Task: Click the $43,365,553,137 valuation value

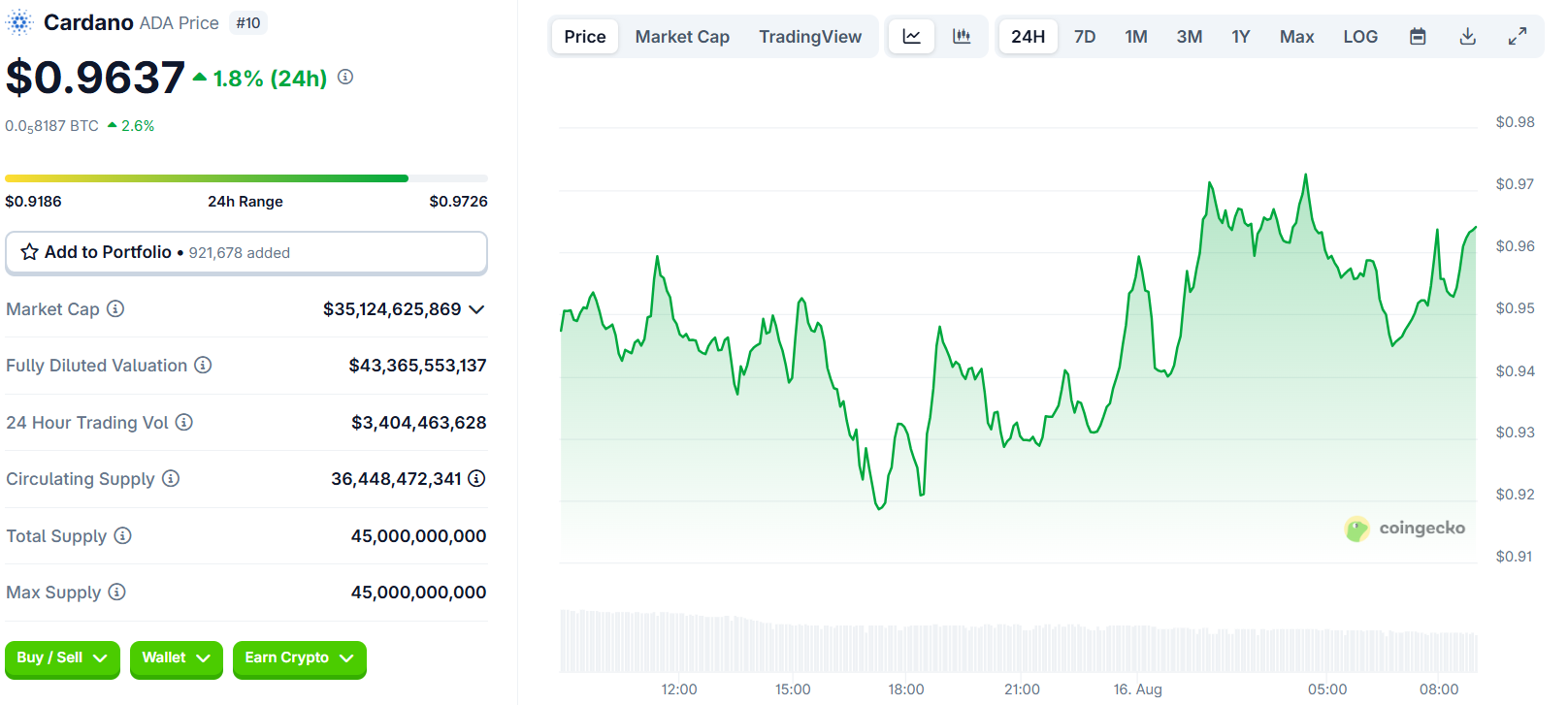Action: tap(417, 366)
